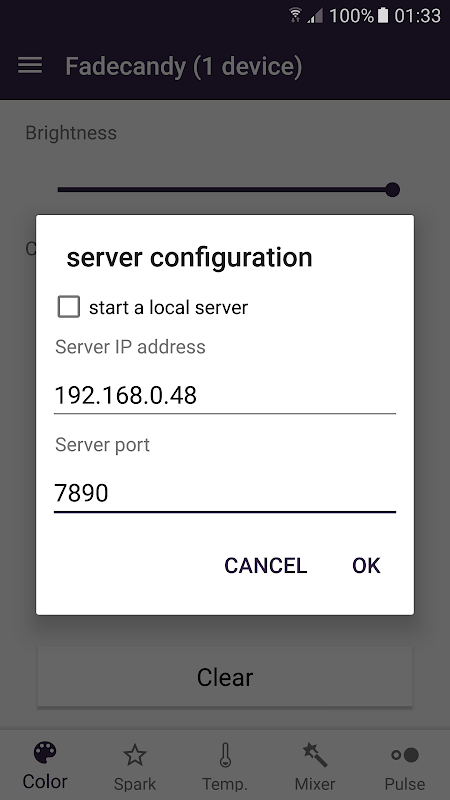This screenshot has width=450, height=800.
Task: Tap the battery icon in status bar
Action: [383, 15]
